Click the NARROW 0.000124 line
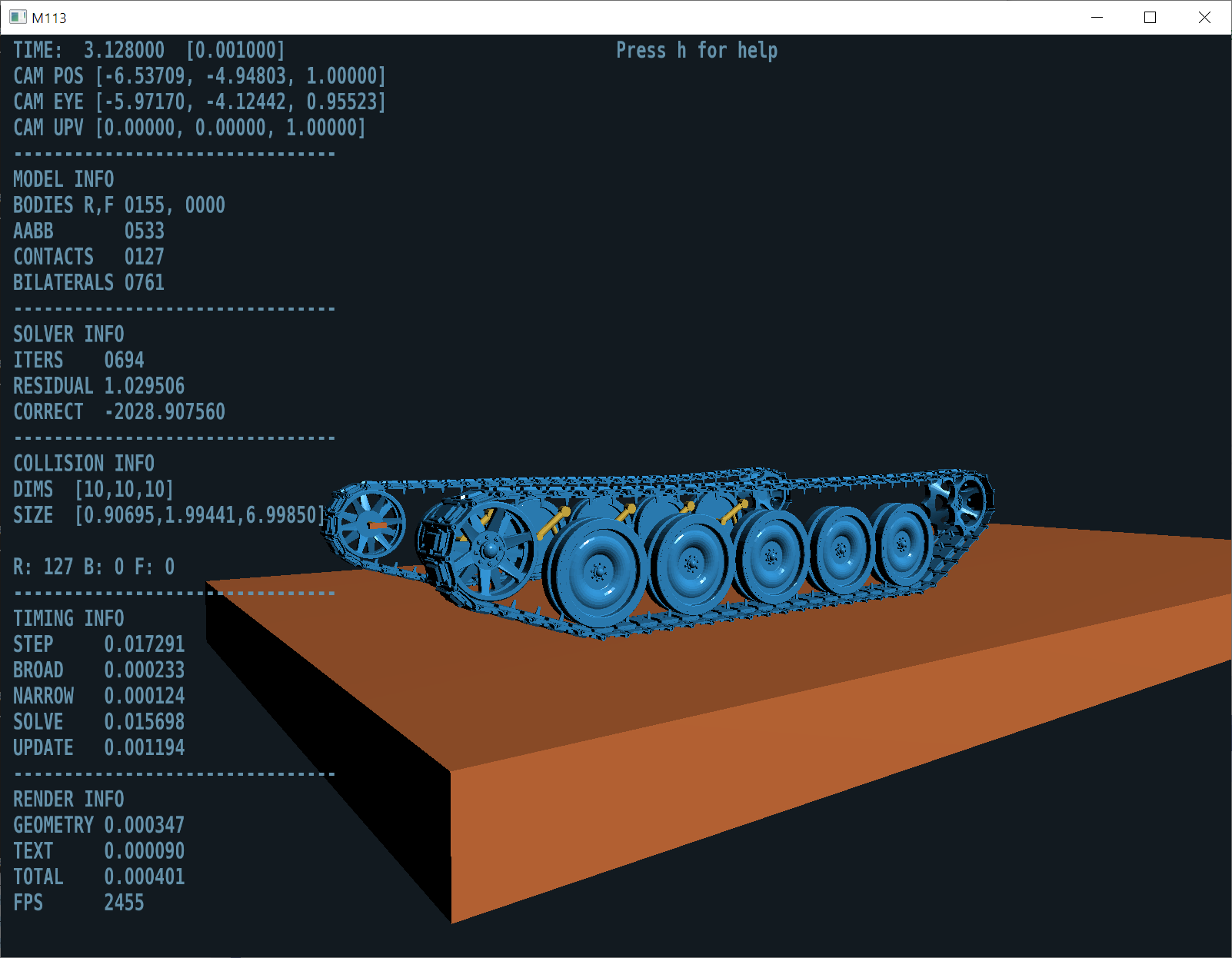Screen dimensions: 1232x958 coord(99,697)
